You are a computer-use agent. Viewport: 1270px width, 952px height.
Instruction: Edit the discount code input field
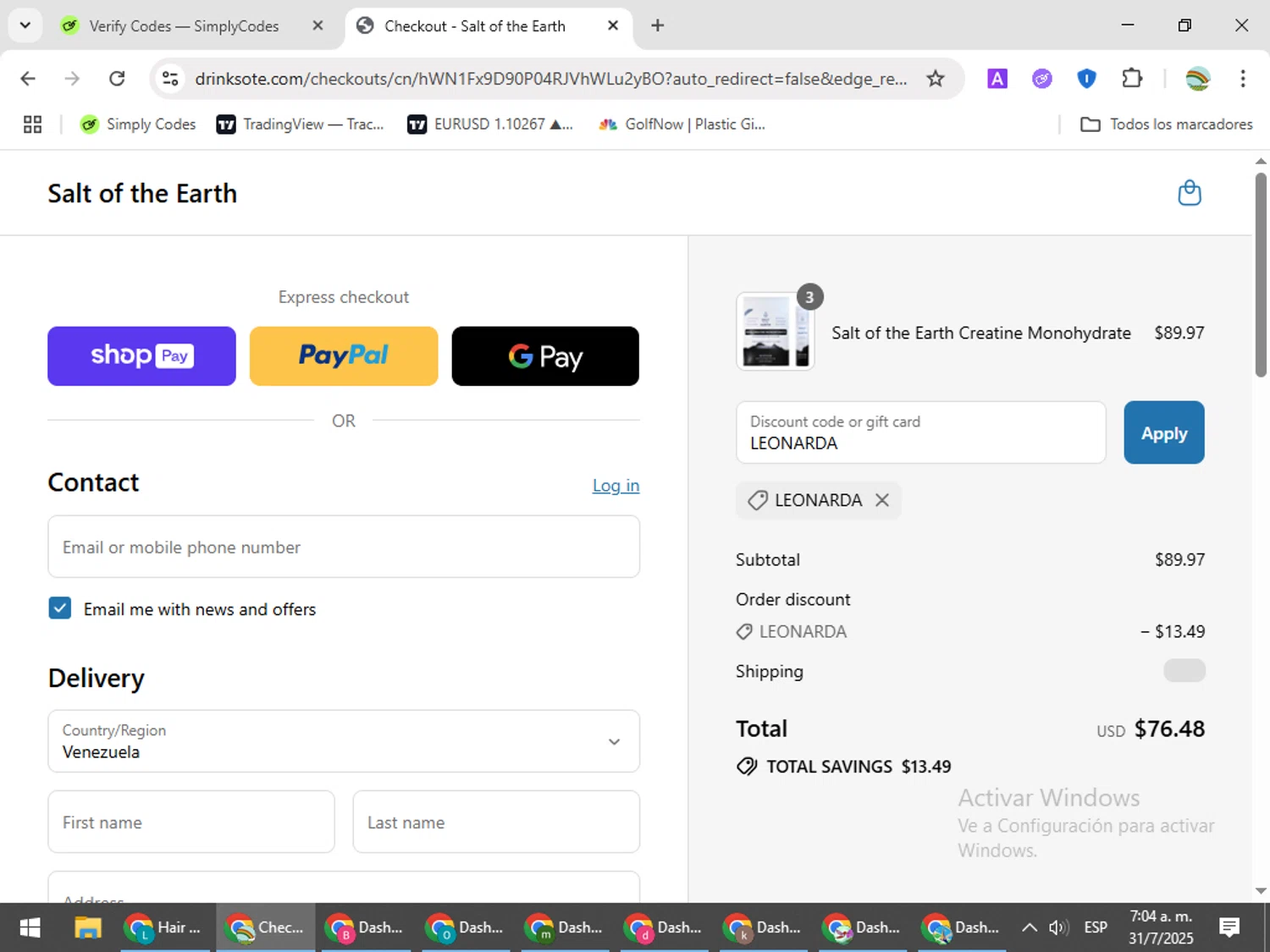point(921,432)
